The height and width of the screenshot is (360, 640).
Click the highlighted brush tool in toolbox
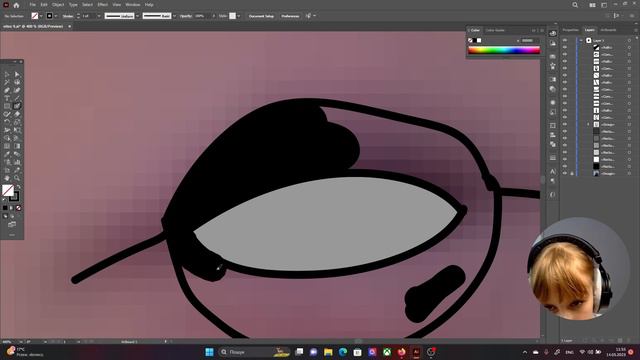(17, 106)
